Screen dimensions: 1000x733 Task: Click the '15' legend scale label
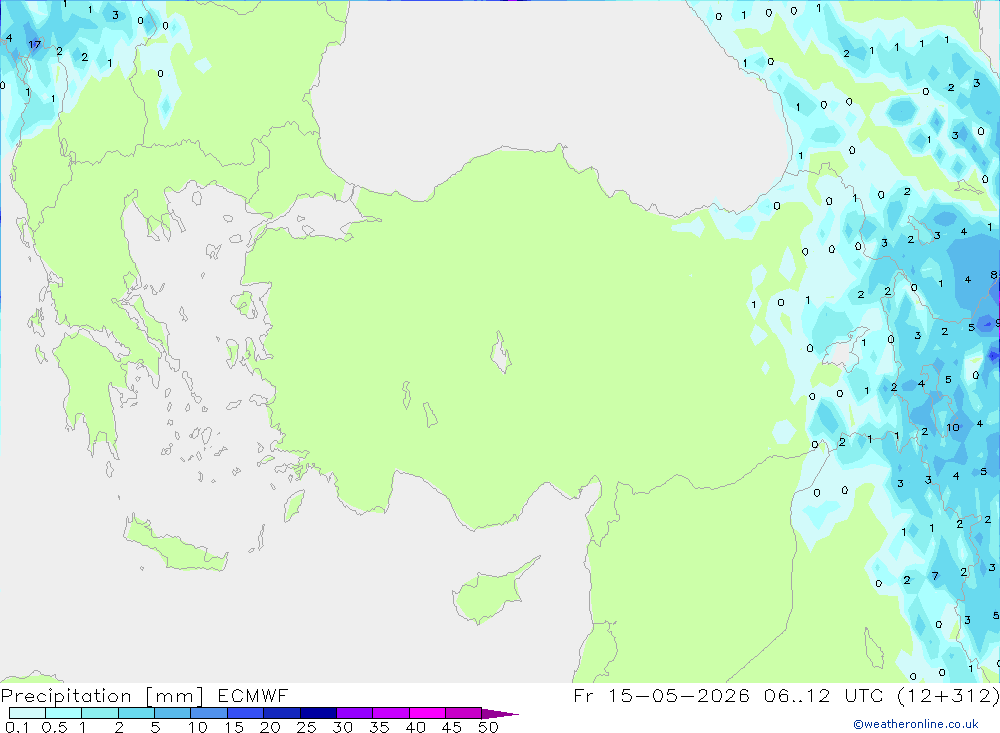[234, 727]
